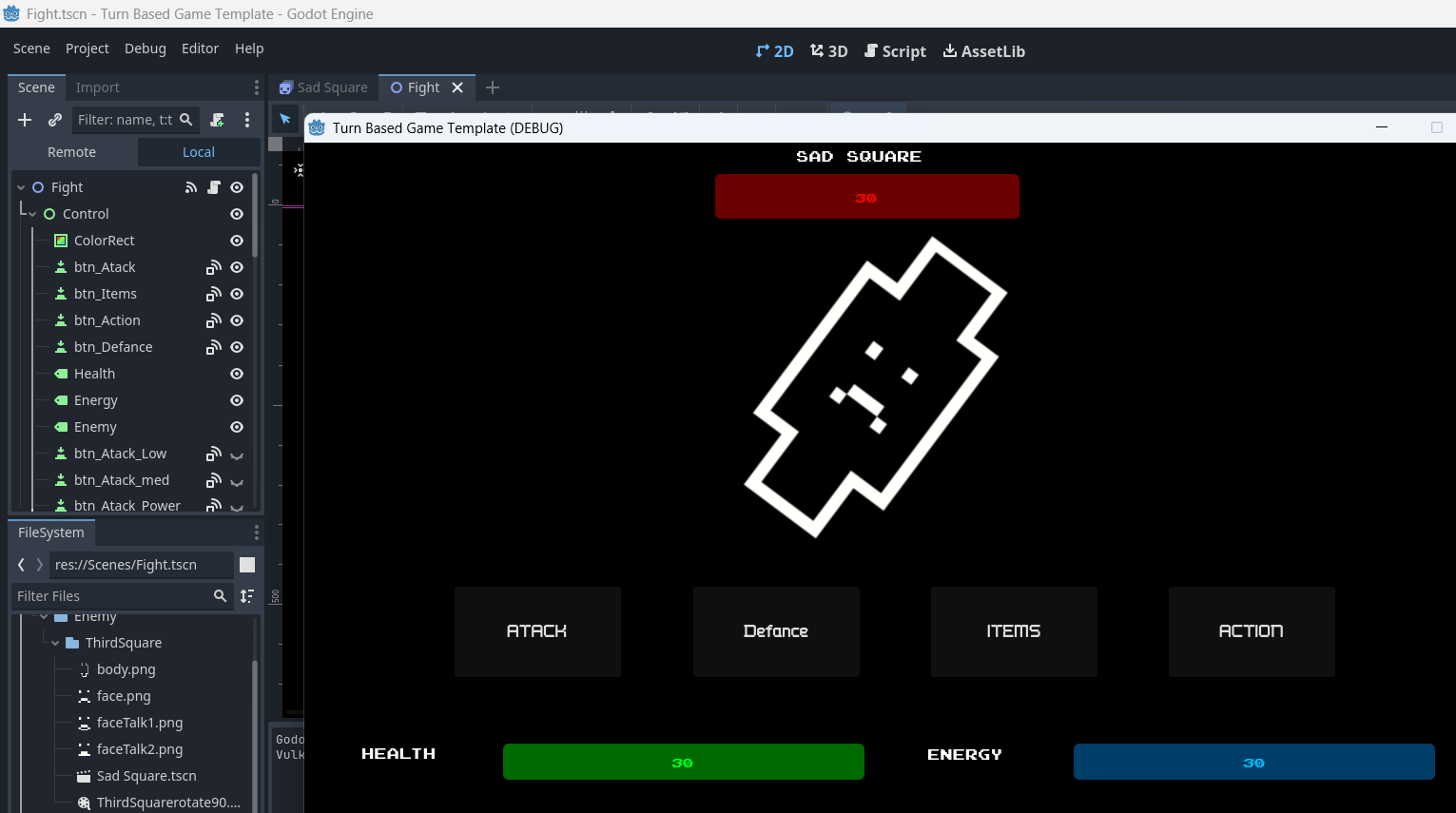The width and height of the screenshot is (1456, 813).
Task: Click the Defance button in game
Action: pos(776,631)
